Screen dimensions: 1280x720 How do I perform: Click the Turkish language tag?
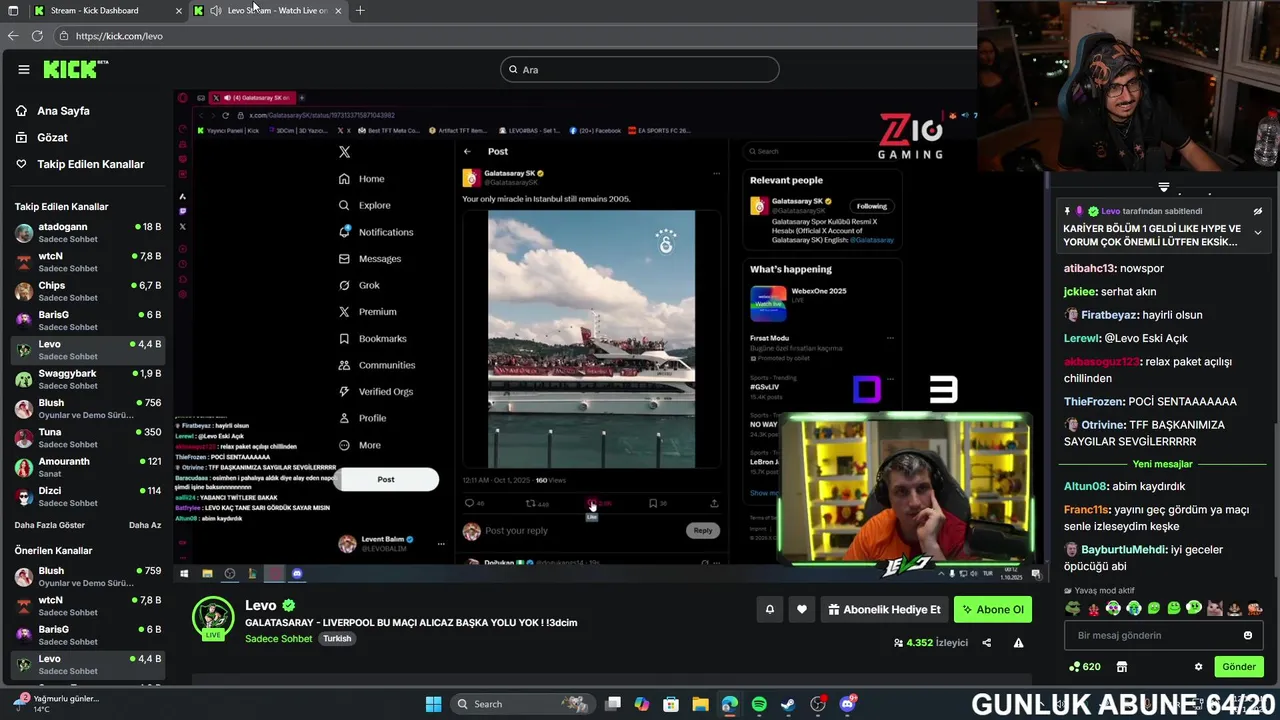[337, 638]
